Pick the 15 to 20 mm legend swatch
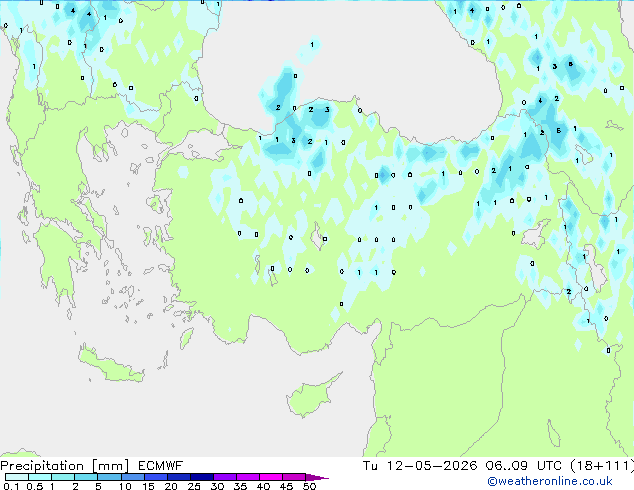634x490 pixels. click(x=156, y=477)
